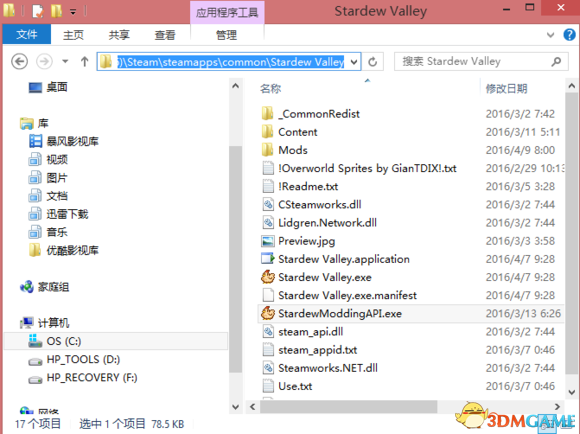This screenshot has height=434, width=580.
Task: Go back using the back arrow
Action: [20, 61]
